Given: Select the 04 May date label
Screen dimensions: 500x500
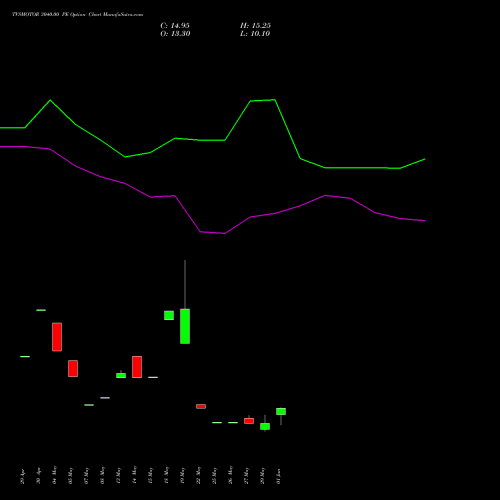Looking at the screenshot, I should [x=55, y=475].
